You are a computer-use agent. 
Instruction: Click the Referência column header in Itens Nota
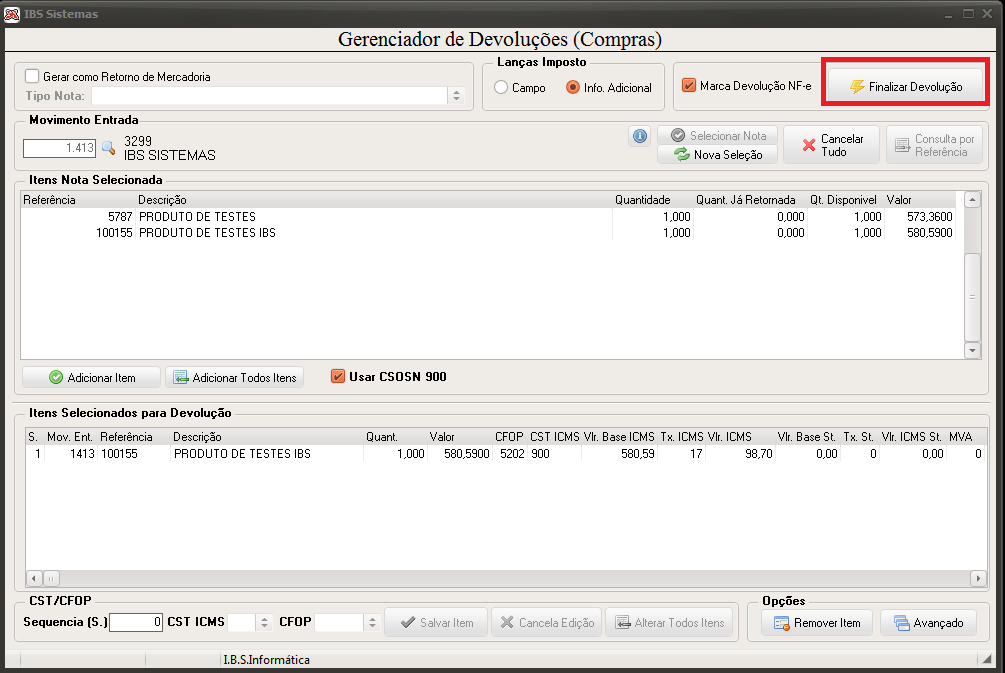78,200
